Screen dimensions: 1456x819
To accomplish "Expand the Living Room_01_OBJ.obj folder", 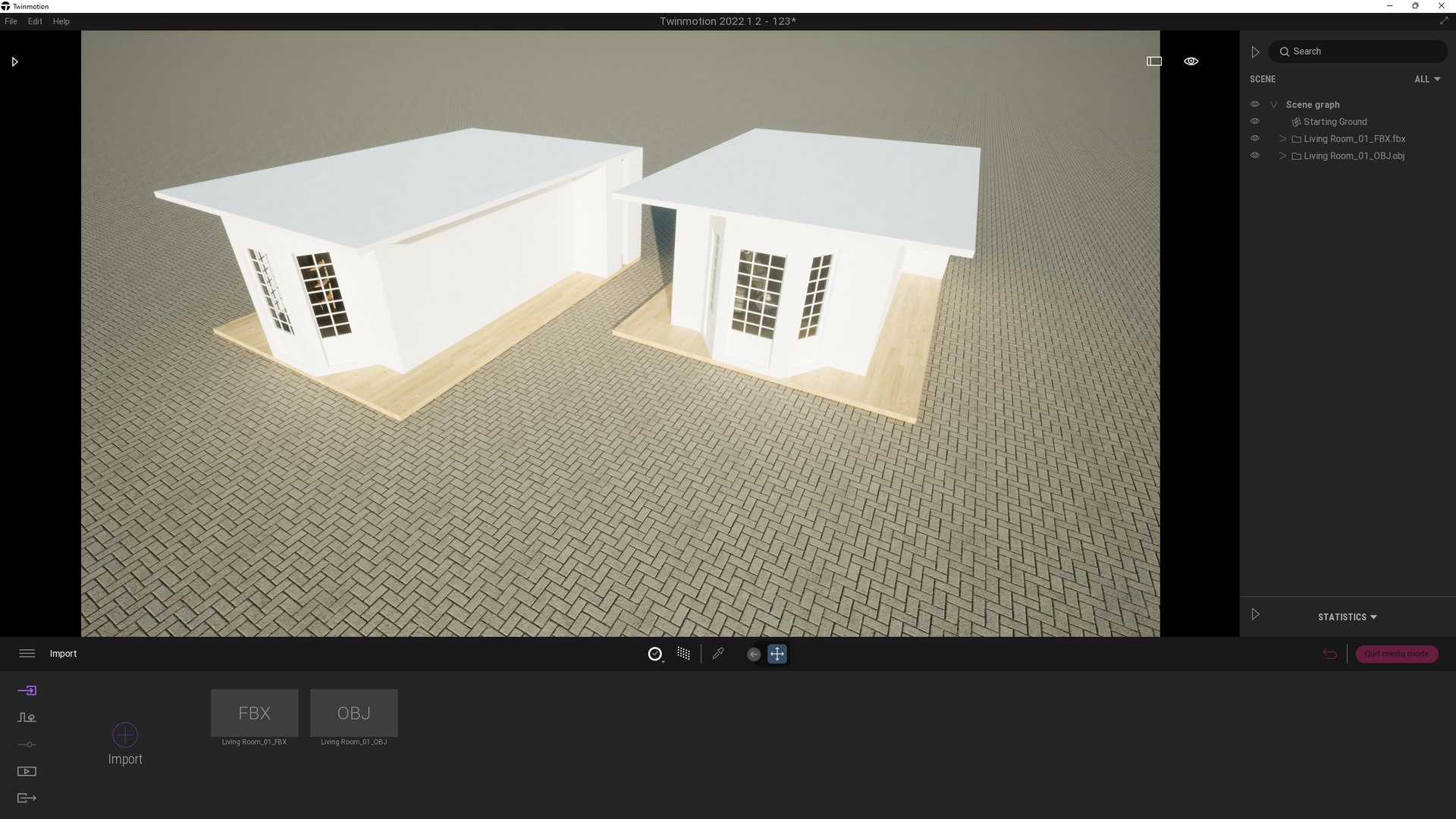I will pos(1283,156).
